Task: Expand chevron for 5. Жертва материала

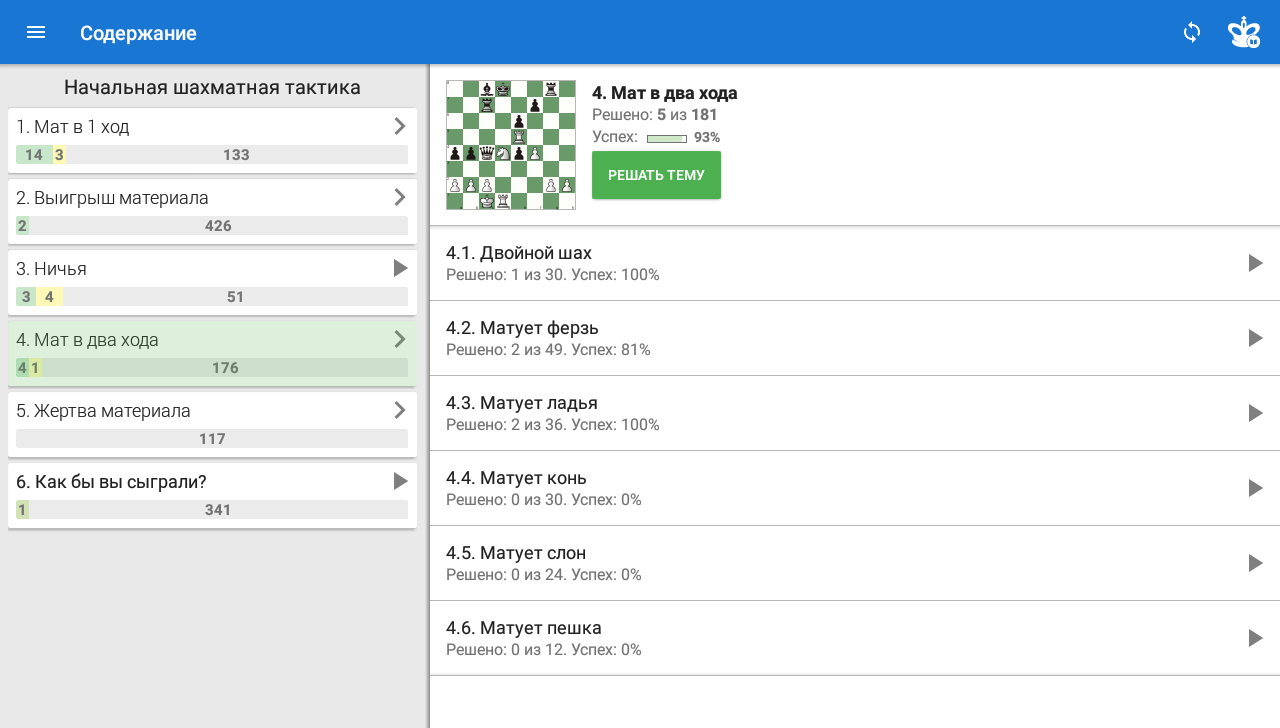Action: pyautogui.click(x=400, y=410)
